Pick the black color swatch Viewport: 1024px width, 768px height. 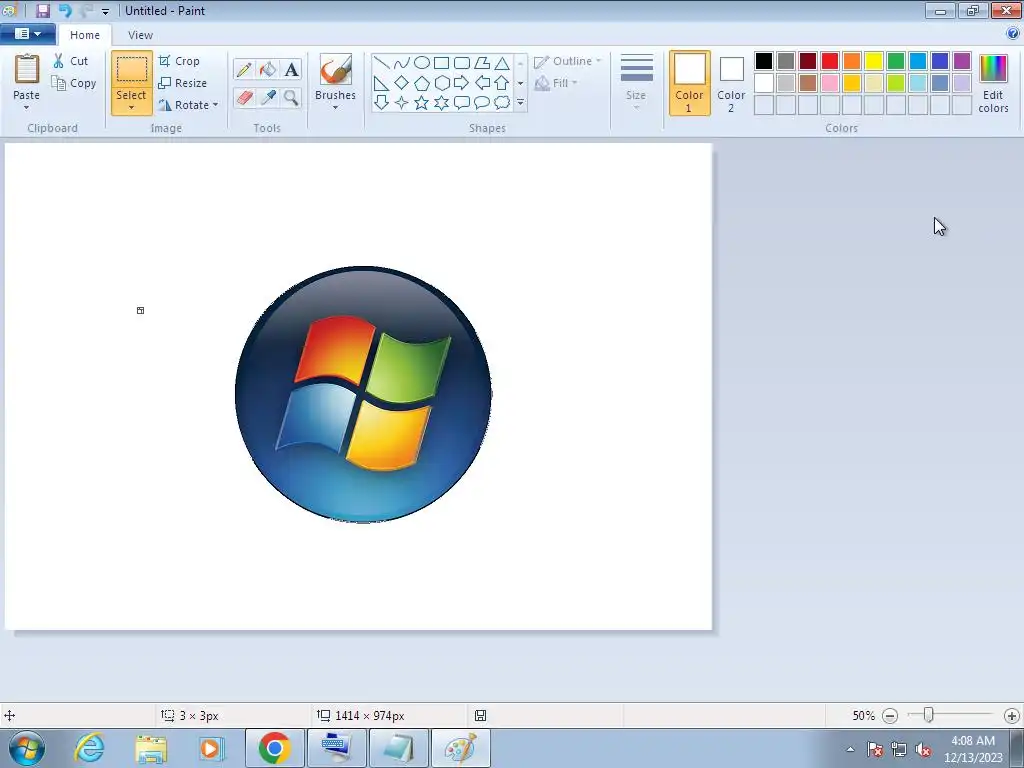point(763,61)
